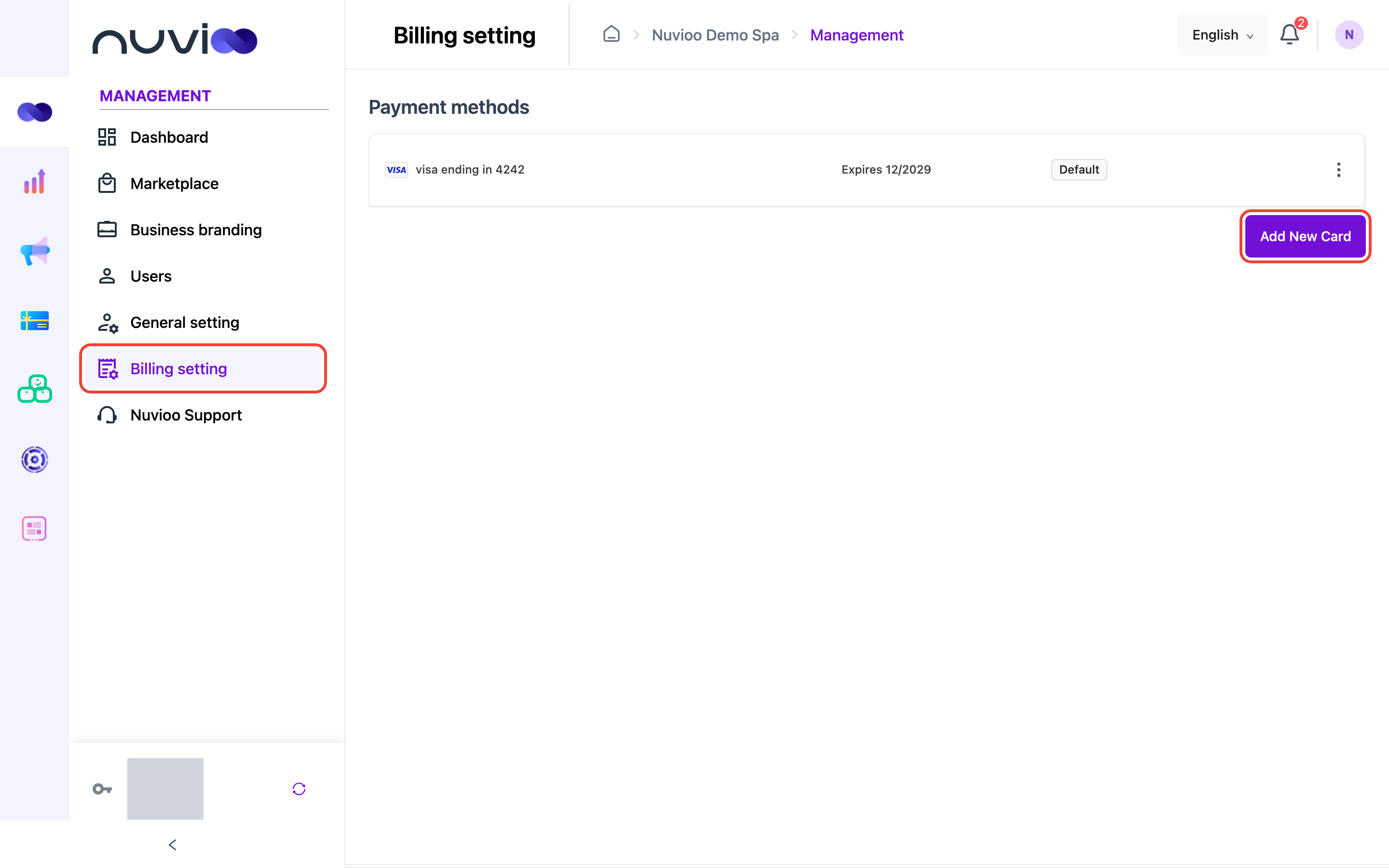Click the Nuvioo Demo Spa breadcrumb link
Screen dimensions: 1389x868
(x=715, y=35)
